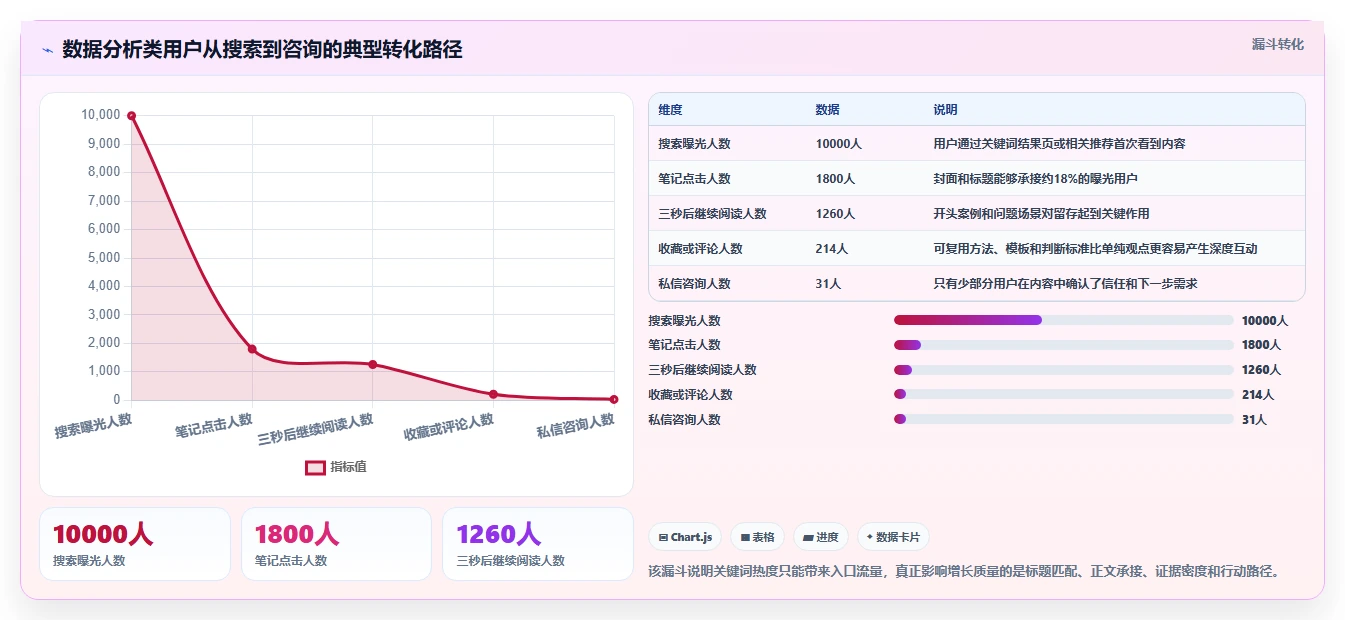
Task: Click the 私信咨询人数 x-axis label on the chart
Action: coord(575,427)
